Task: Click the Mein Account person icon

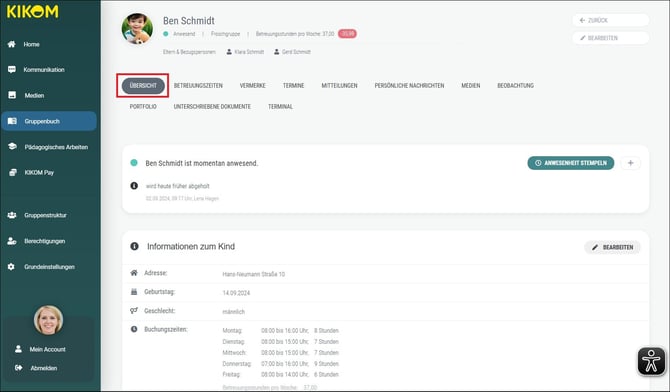Action: pos(18,349)
